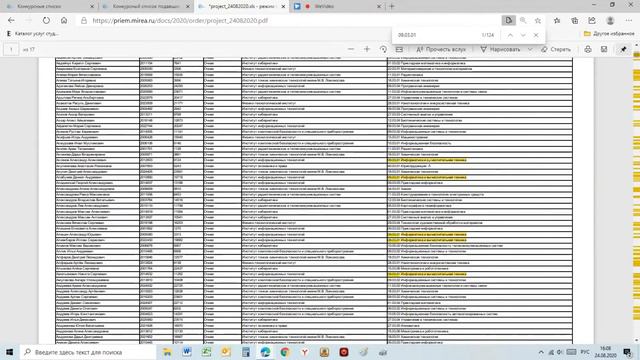Fit PDF page to width
This screenshot has width=640, height=360.
tap(399, 49)
